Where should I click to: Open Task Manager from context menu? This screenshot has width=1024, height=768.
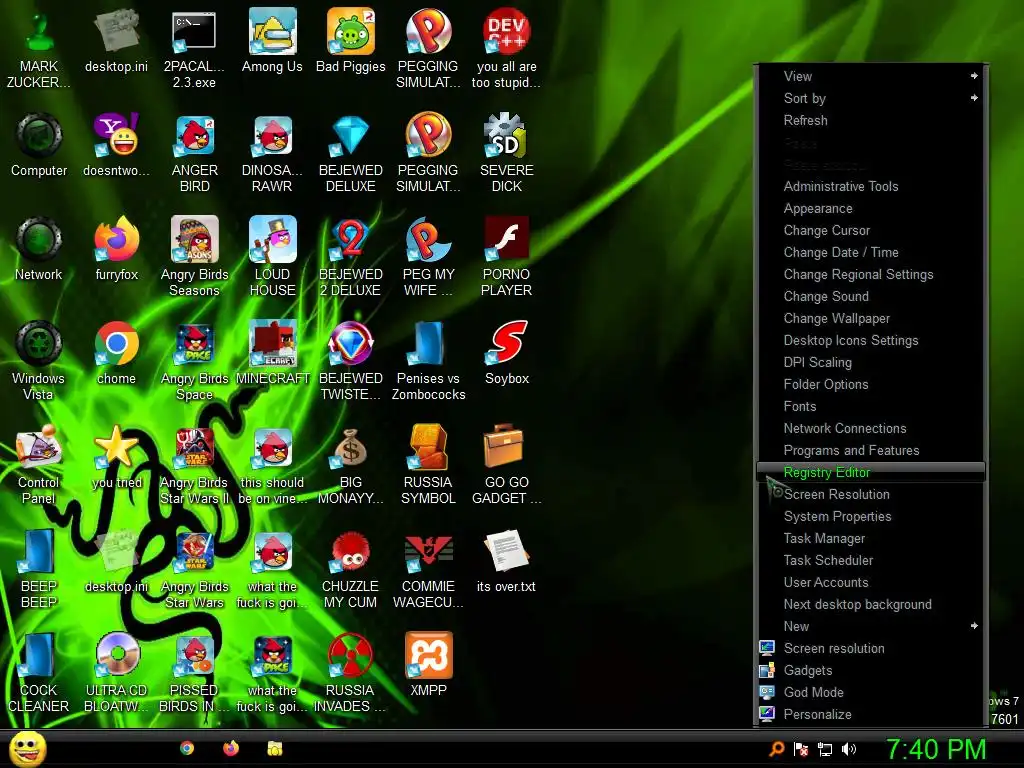pyautogui.click(x=871, y=539)
